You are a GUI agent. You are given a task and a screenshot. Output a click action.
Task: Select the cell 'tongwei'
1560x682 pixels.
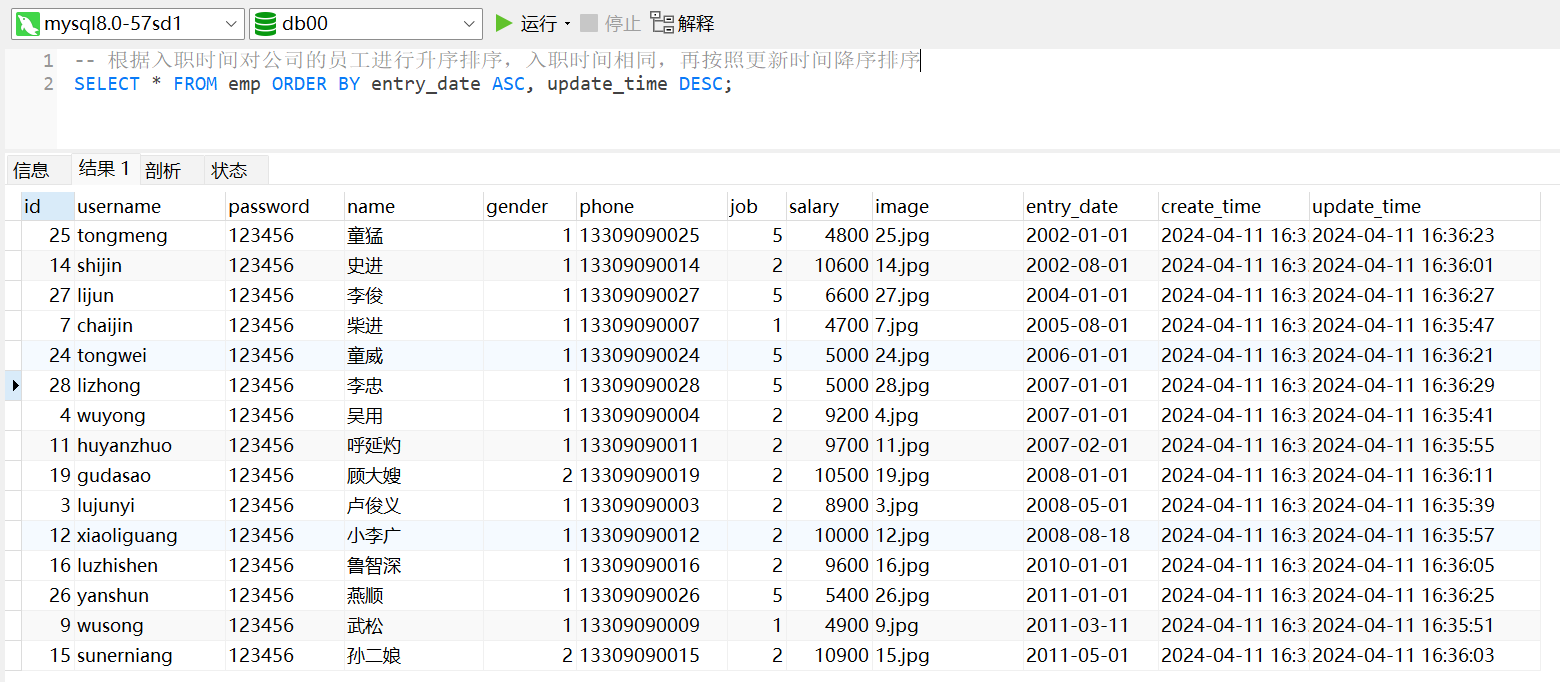click(x=150, y=356)
